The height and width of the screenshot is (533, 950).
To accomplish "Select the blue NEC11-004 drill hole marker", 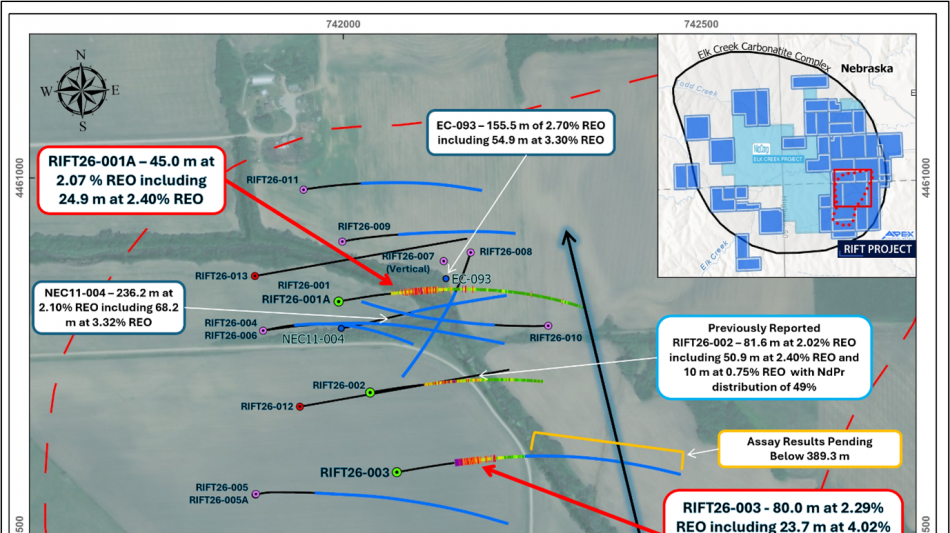I will (342, 328).
